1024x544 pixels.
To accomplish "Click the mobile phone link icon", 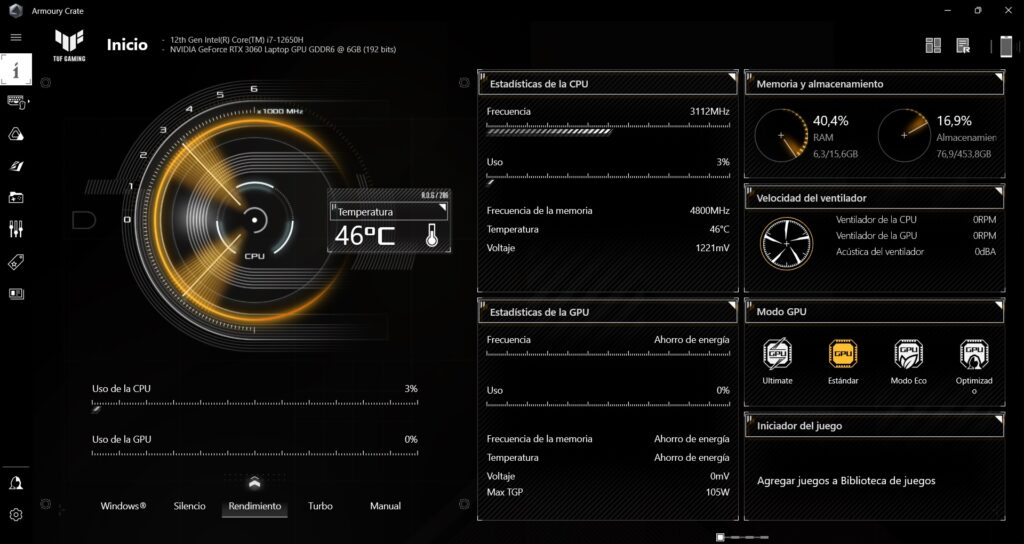I will click(1006, 46).
